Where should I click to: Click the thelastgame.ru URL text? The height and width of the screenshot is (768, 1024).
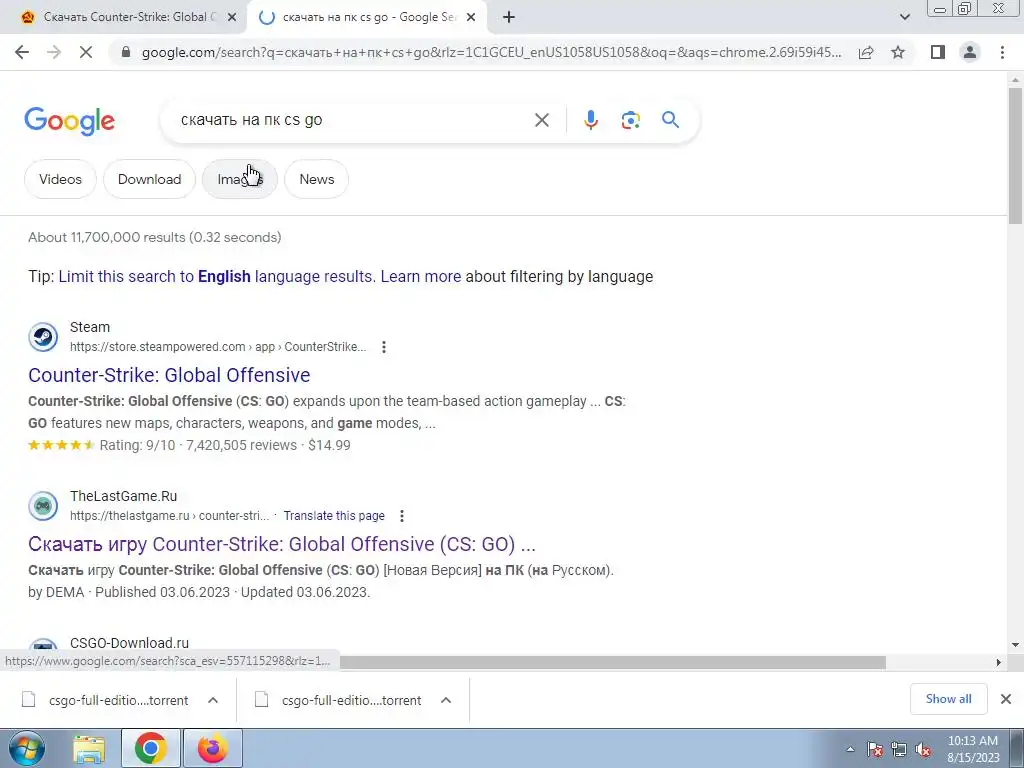click(x=169, y=516)
